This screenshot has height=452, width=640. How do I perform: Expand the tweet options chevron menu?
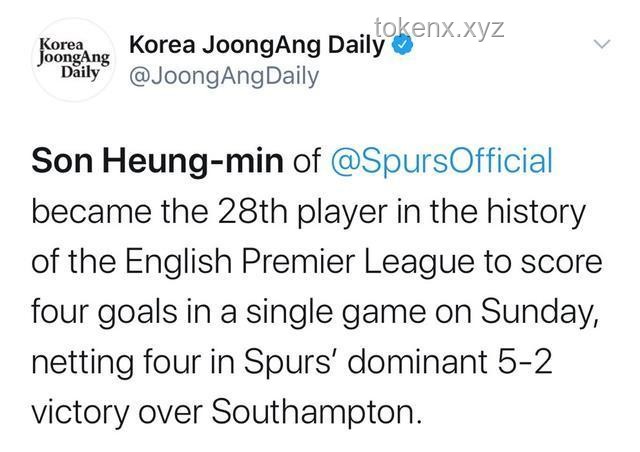(x=602, y=43)
